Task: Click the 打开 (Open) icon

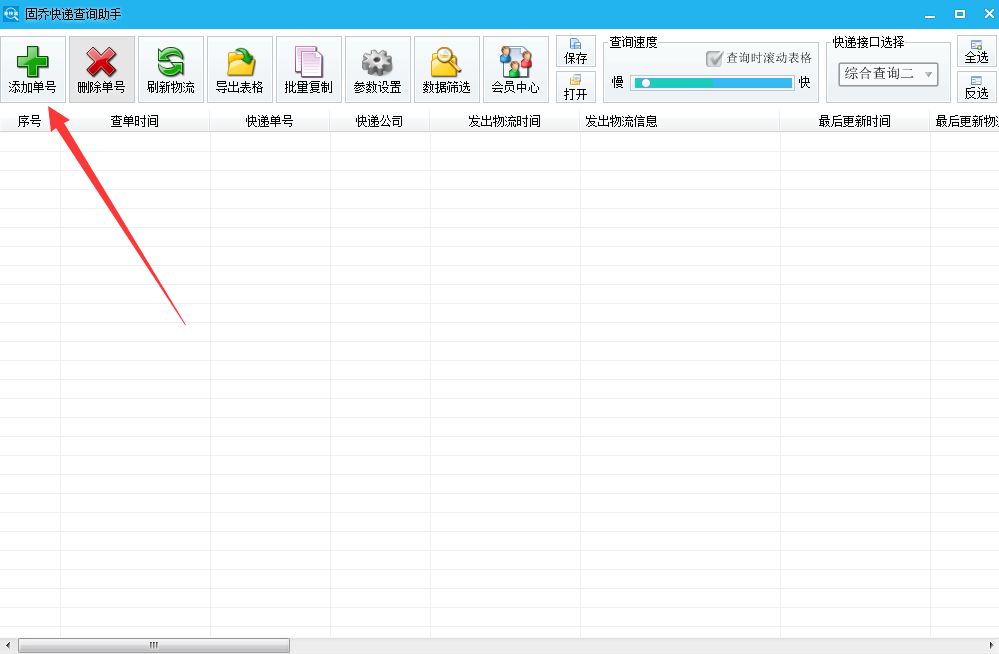Action: (x=576, y=90)
